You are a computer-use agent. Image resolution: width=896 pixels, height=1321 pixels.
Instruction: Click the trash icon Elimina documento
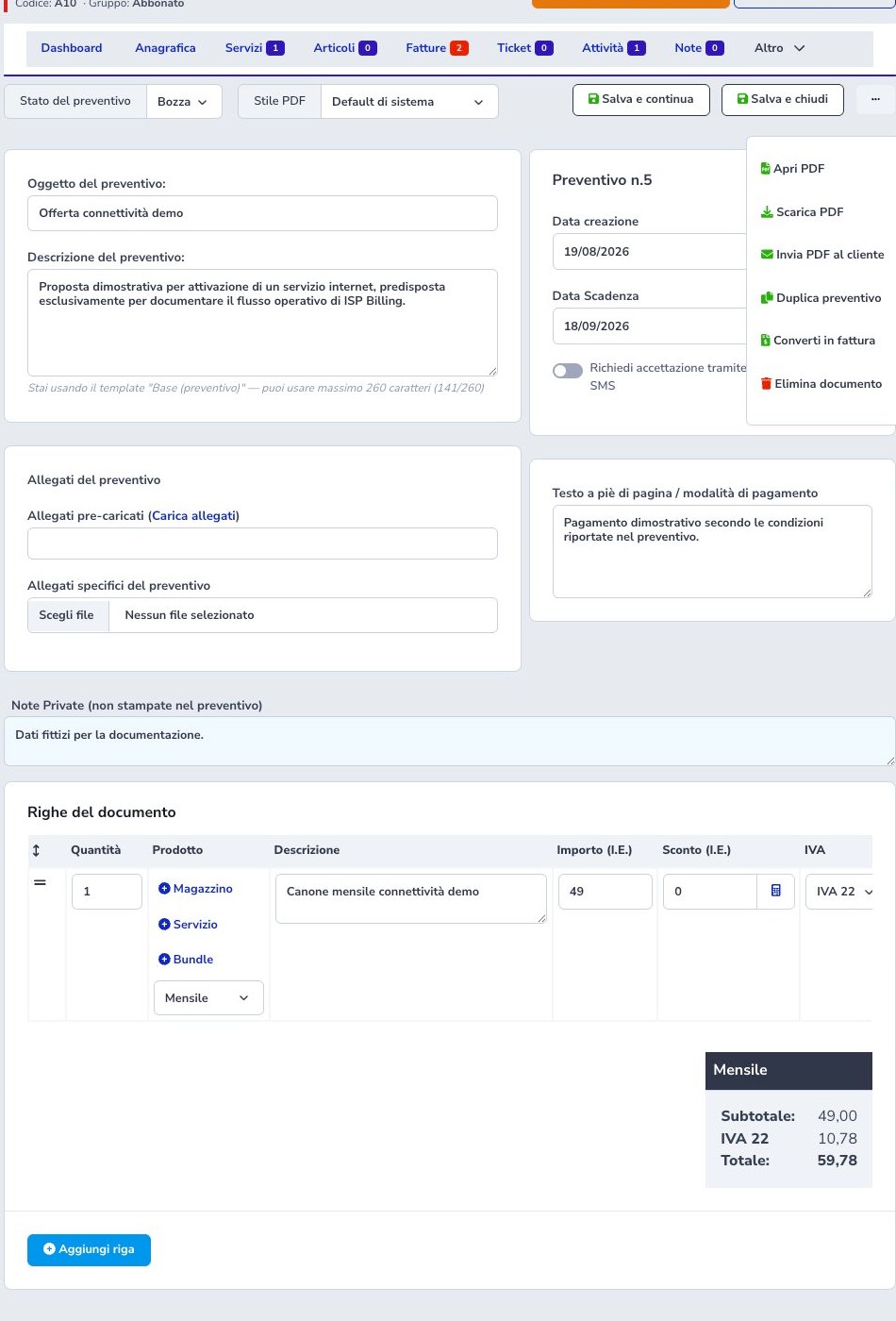766,384
